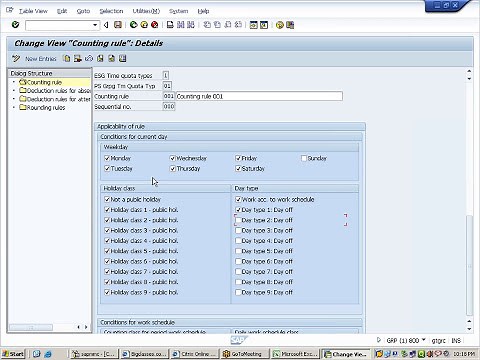This screenshot has width=480, height=360.
Task: Click the First Page icon
Action: point(207,25)
